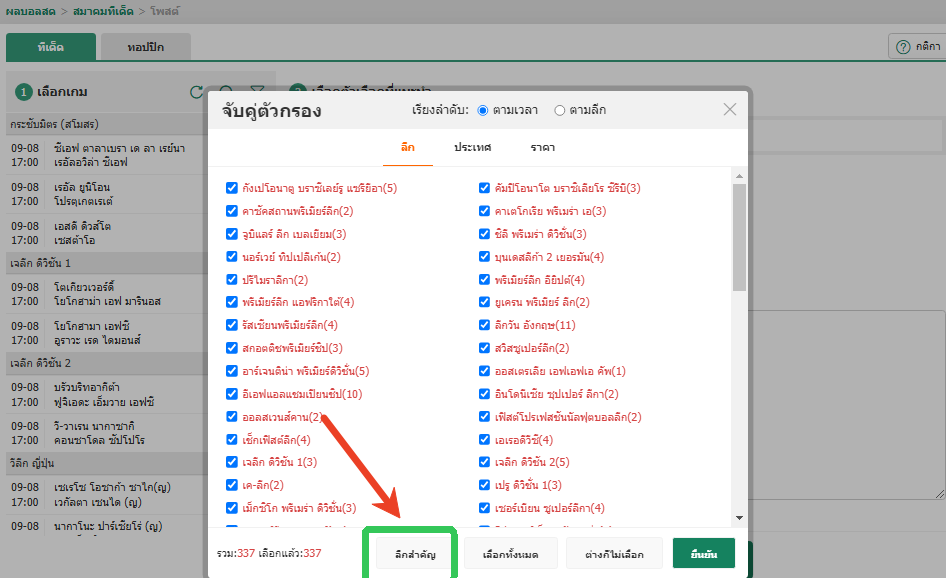Click the league list scroll-up arrow
946x578 pixels.
pyautogui.click(x=739, y=176)
